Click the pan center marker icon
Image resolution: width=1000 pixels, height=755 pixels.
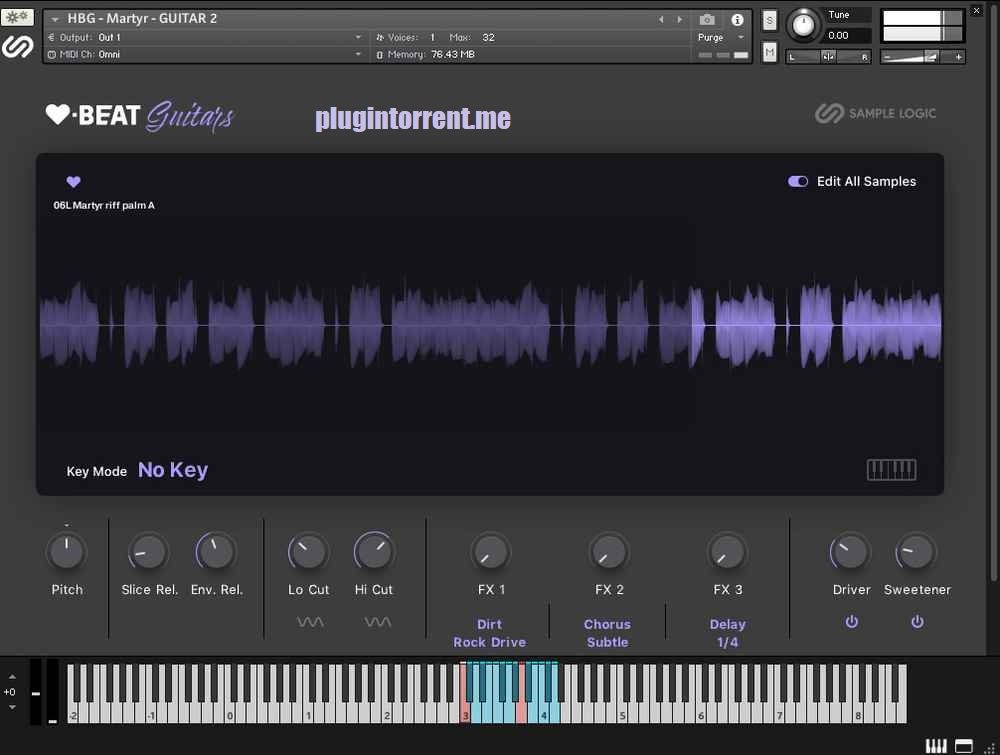[828, 57]
